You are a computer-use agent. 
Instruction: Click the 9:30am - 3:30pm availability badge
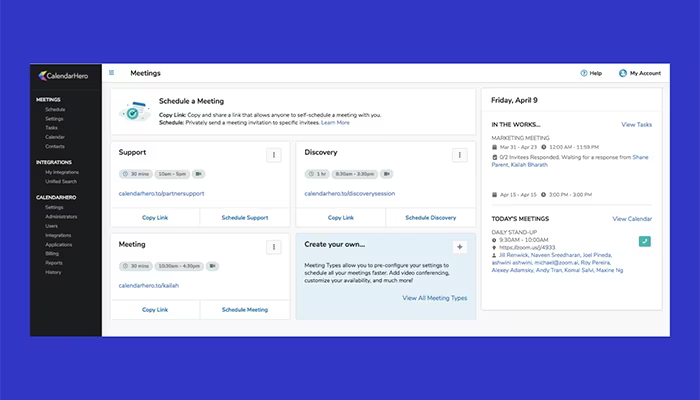(355, 174)
